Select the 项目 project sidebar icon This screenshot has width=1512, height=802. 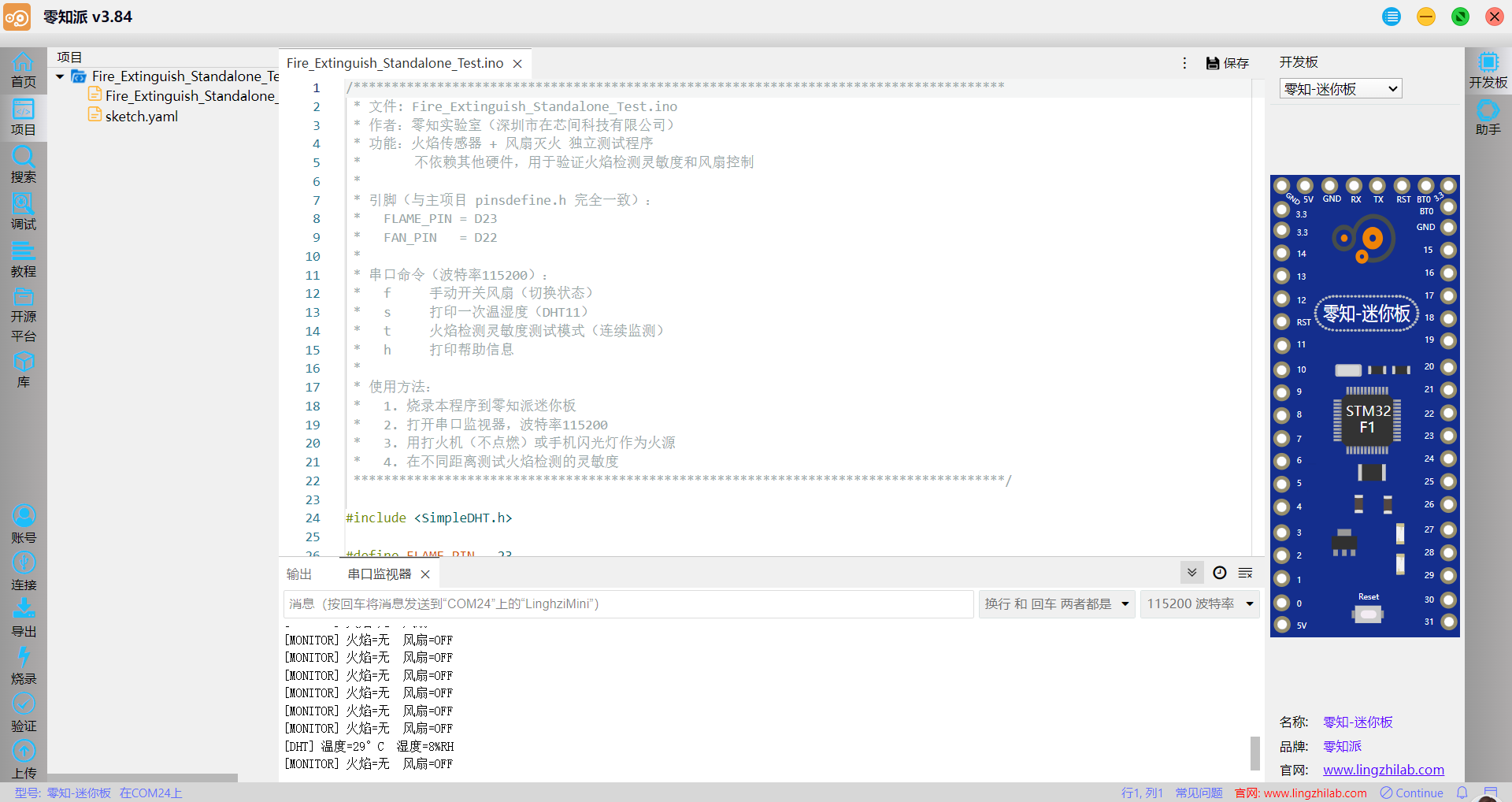pyautogui.click(x=24, y=117)
